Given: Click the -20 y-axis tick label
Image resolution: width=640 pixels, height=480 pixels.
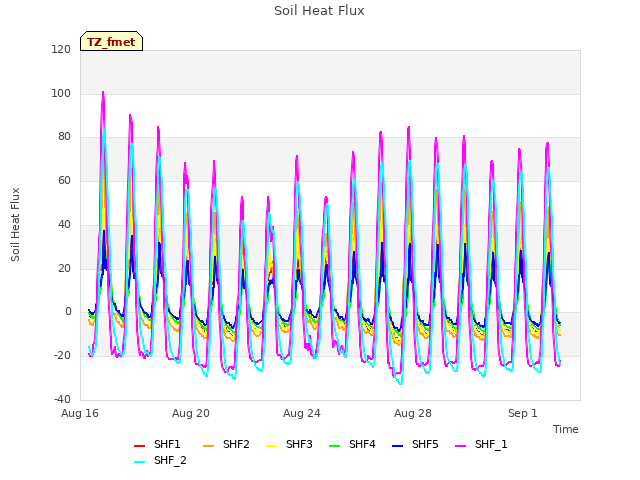Looking at the screenshot, I should click(62, 356).
